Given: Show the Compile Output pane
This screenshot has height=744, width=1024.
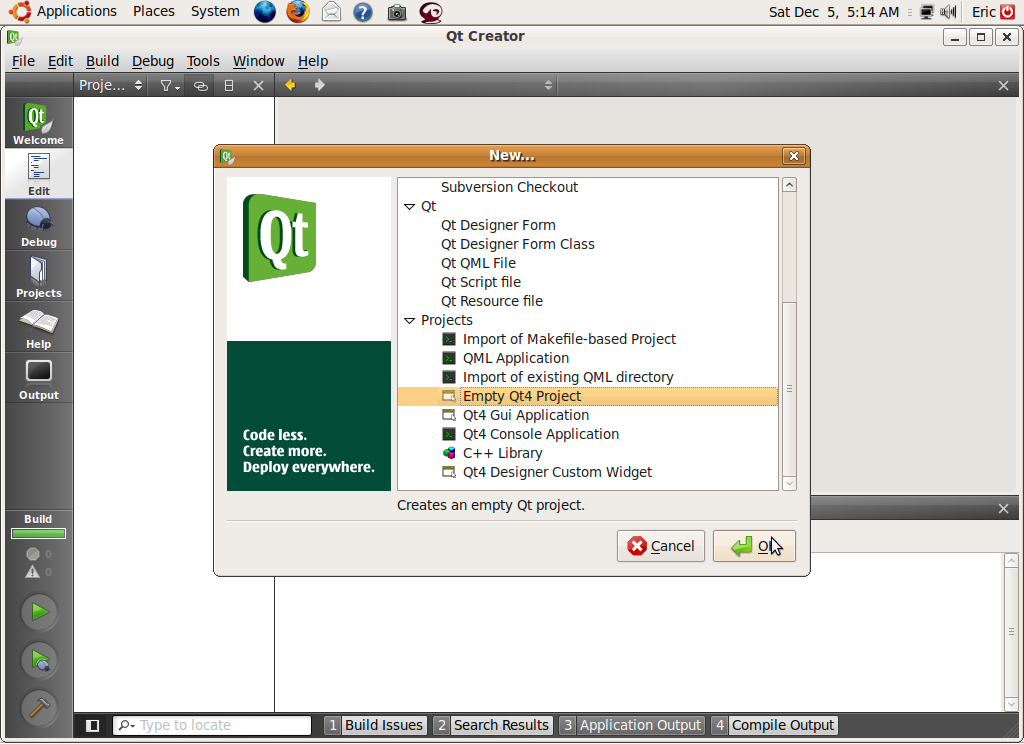Looking at the screenshot, I should [x=774, y=725].
